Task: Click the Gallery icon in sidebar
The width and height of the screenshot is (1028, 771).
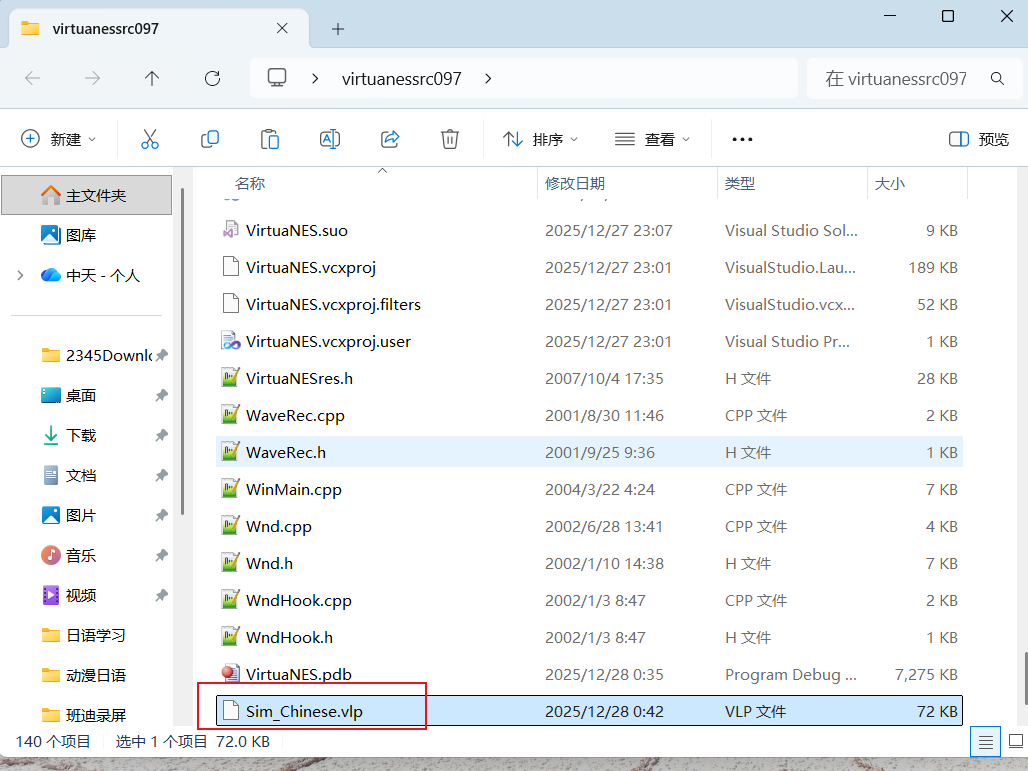Action: tap(50, 235)
